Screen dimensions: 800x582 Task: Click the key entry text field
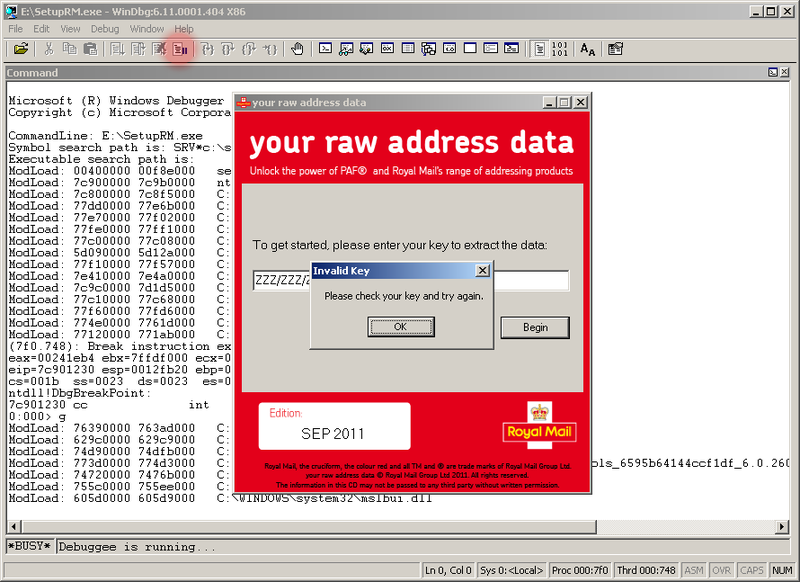point(411,281)
